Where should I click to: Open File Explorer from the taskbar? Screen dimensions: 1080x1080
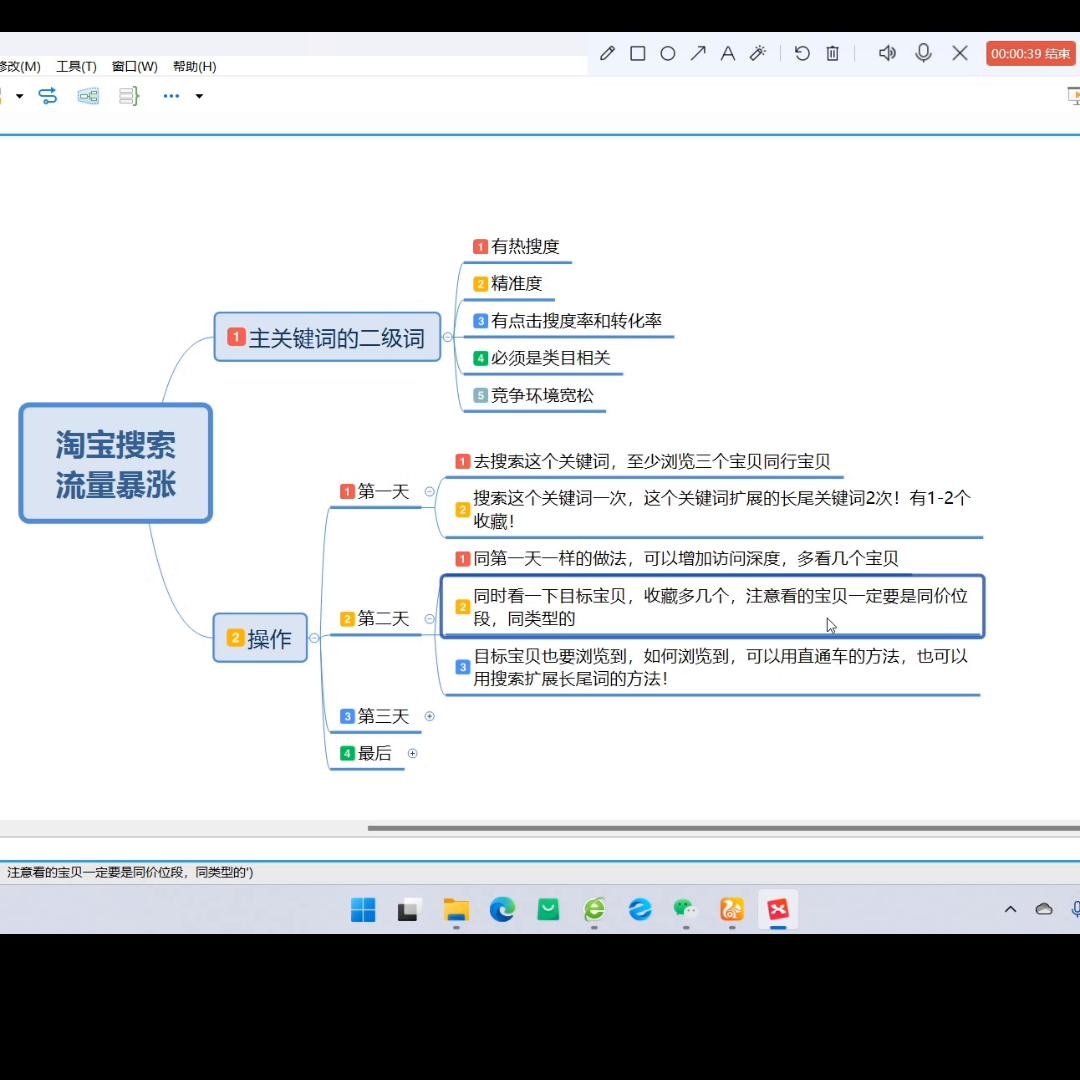pyautogui.click(x=456, y=909)
